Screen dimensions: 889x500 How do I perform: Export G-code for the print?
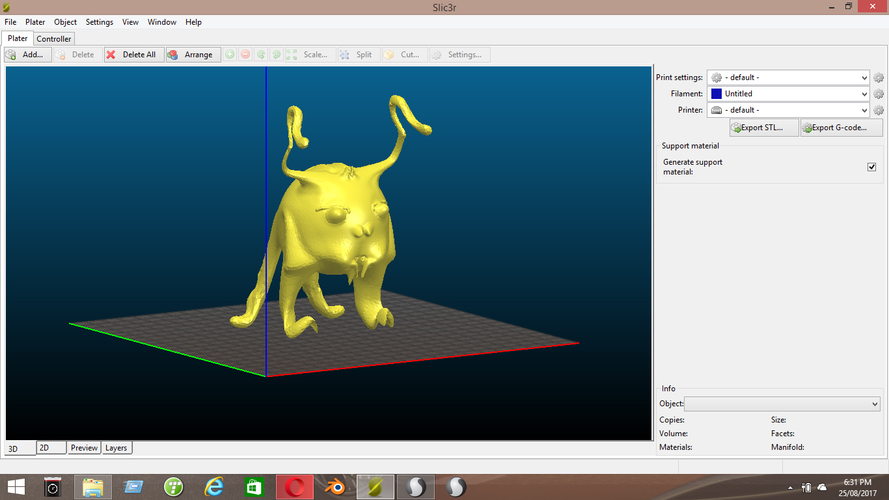tap(841, 128)
